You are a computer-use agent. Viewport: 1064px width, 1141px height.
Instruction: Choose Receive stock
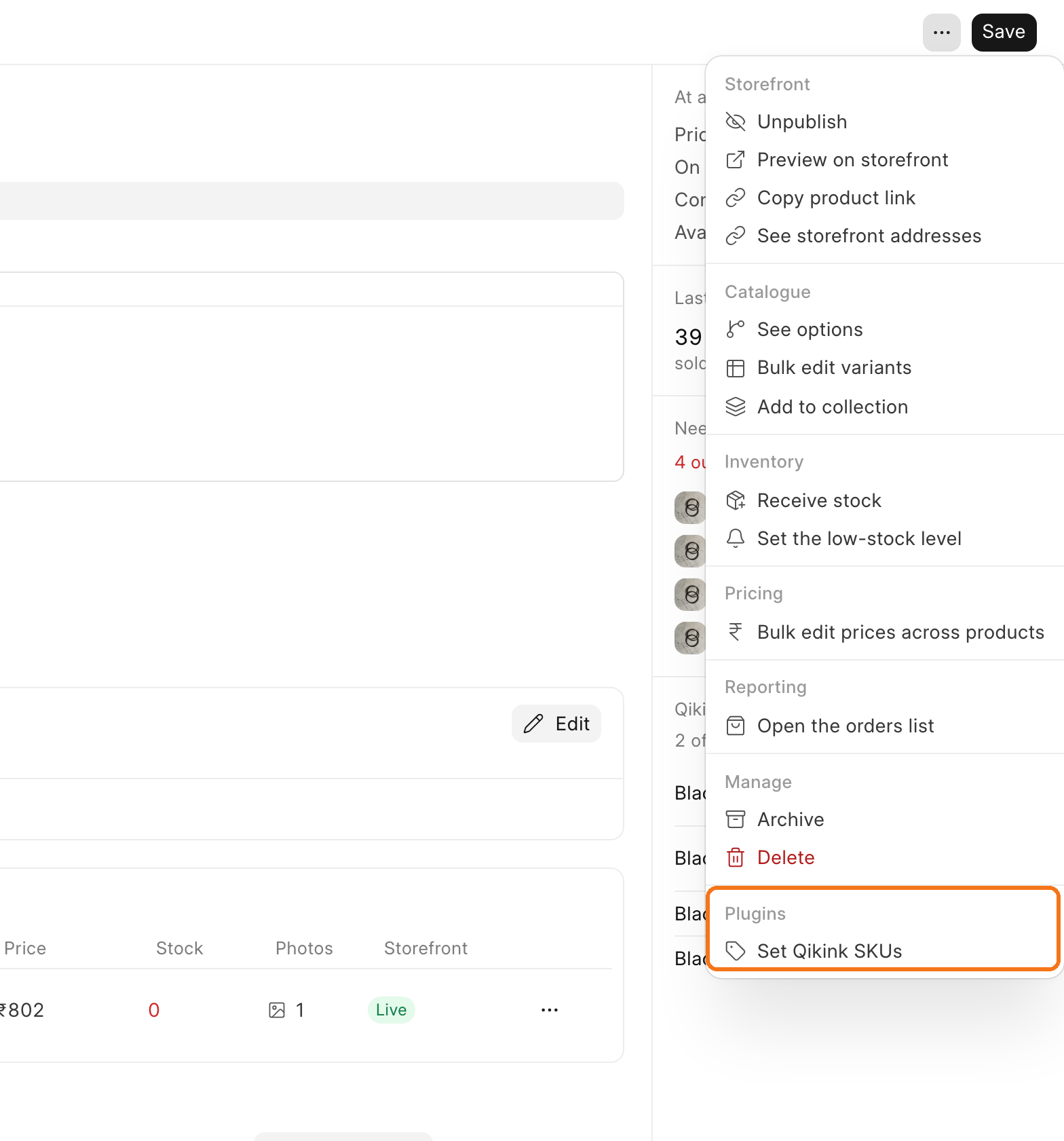pyautogui.click(x=885, y=500)
